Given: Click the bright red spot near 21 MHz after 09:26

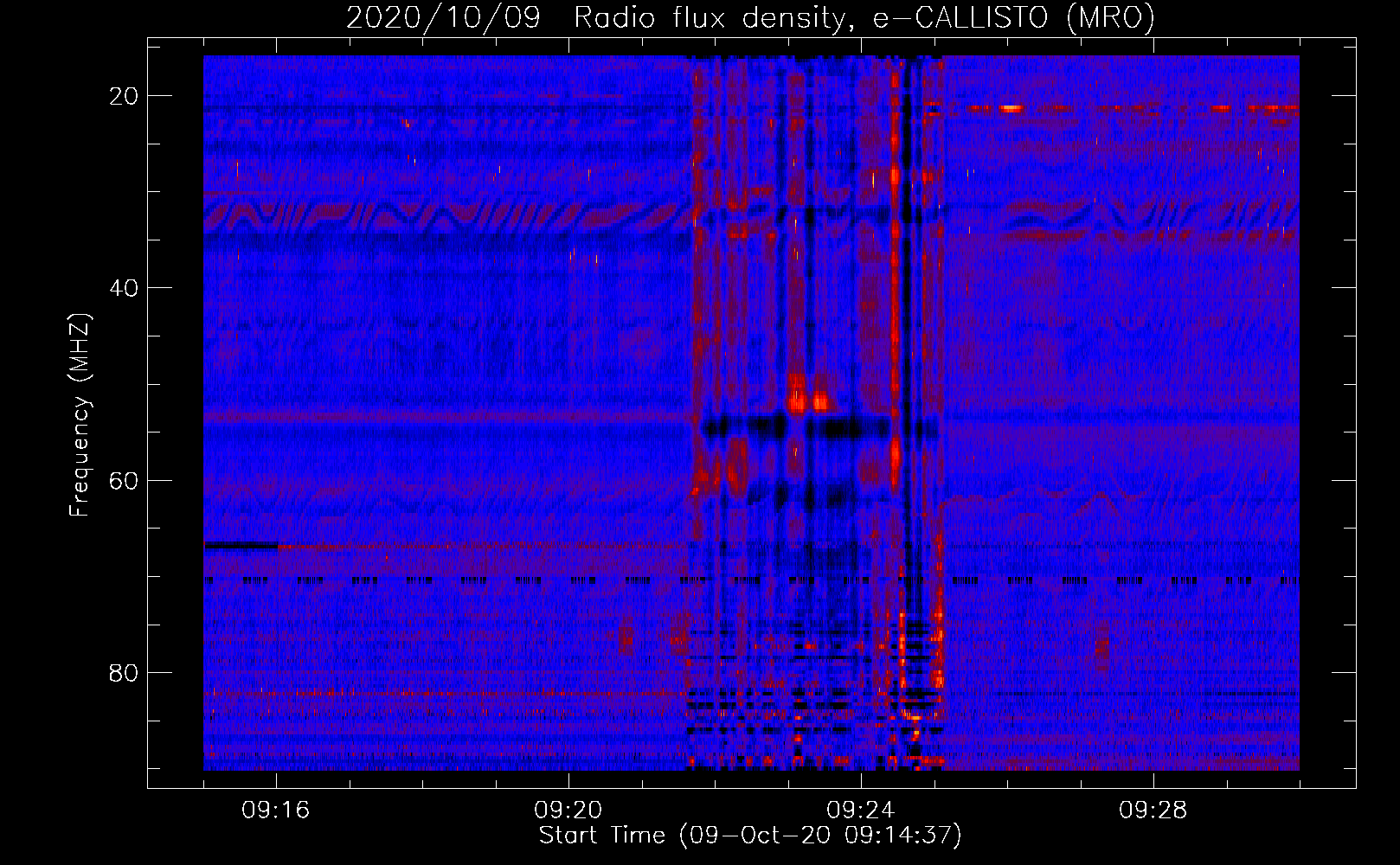Looking at the screenshot, I should pyautogui.click(x=1011, y=108).
